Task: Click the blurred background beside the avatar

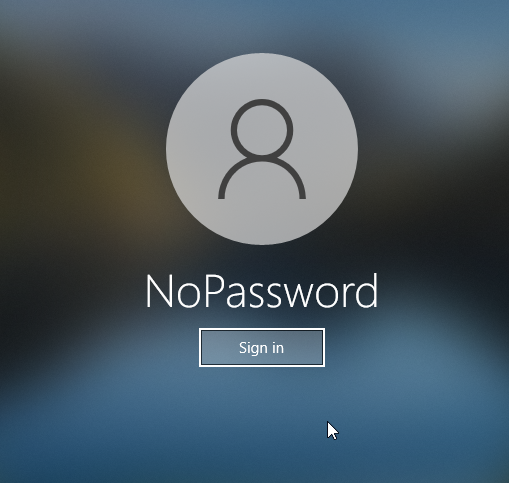Action: coord(83,150)
